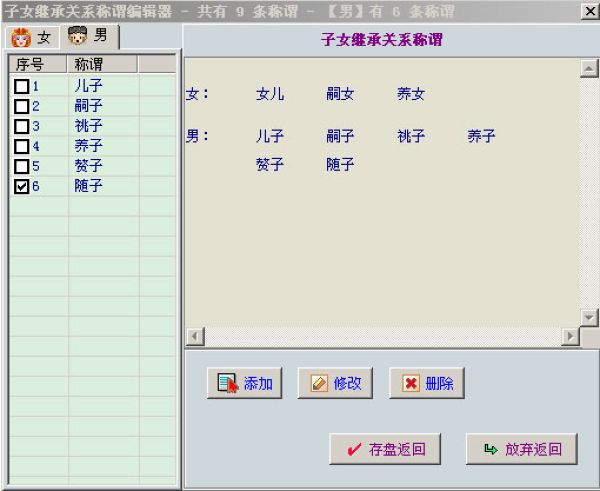Image resolution: width=600 pixels, height=491 pixels.
Task: Click 养子 in the preview panel
Action: [x=481, y=136]
